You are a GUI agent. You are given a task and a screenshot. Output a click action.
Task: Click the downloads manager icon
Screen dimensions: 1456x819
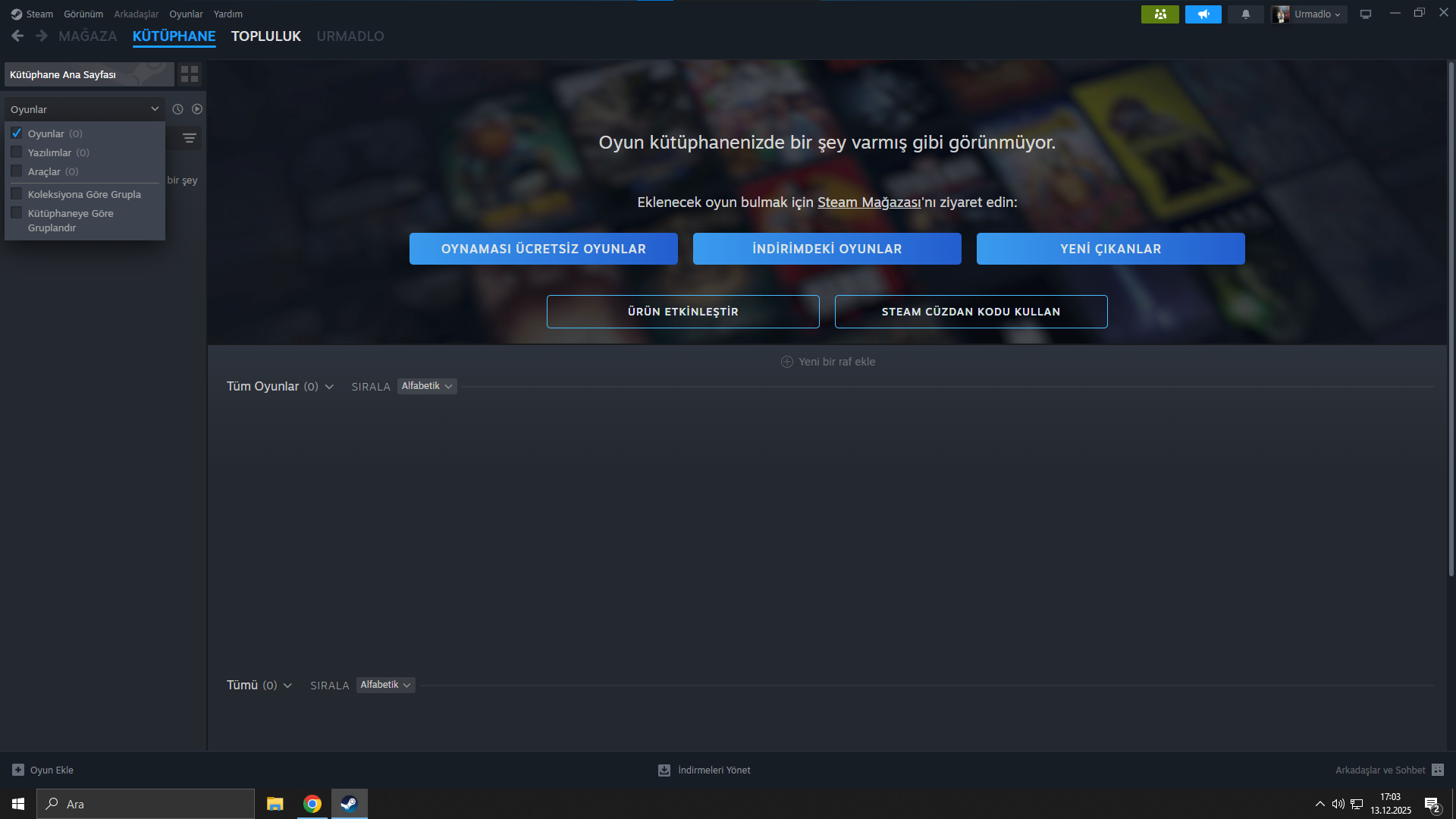coord(664,770)
